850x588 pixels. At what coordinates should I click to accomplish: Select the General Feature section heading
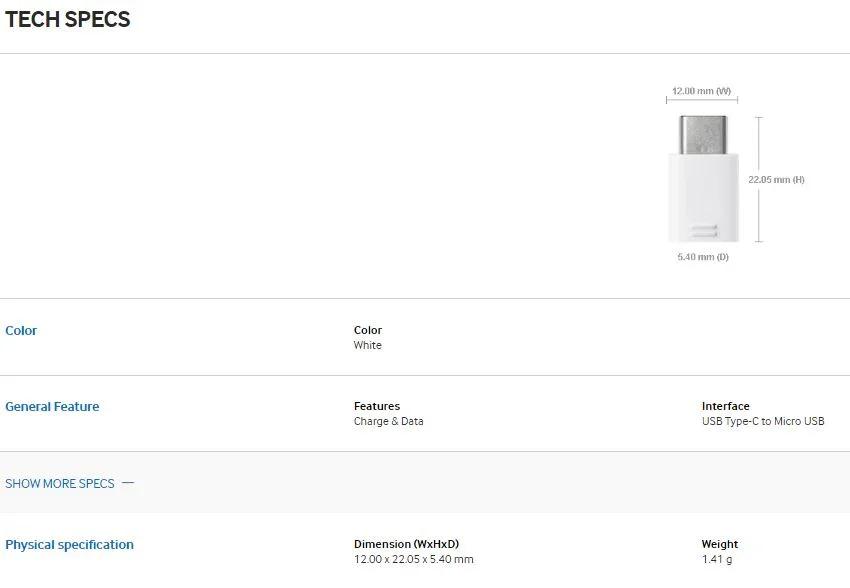52,407
